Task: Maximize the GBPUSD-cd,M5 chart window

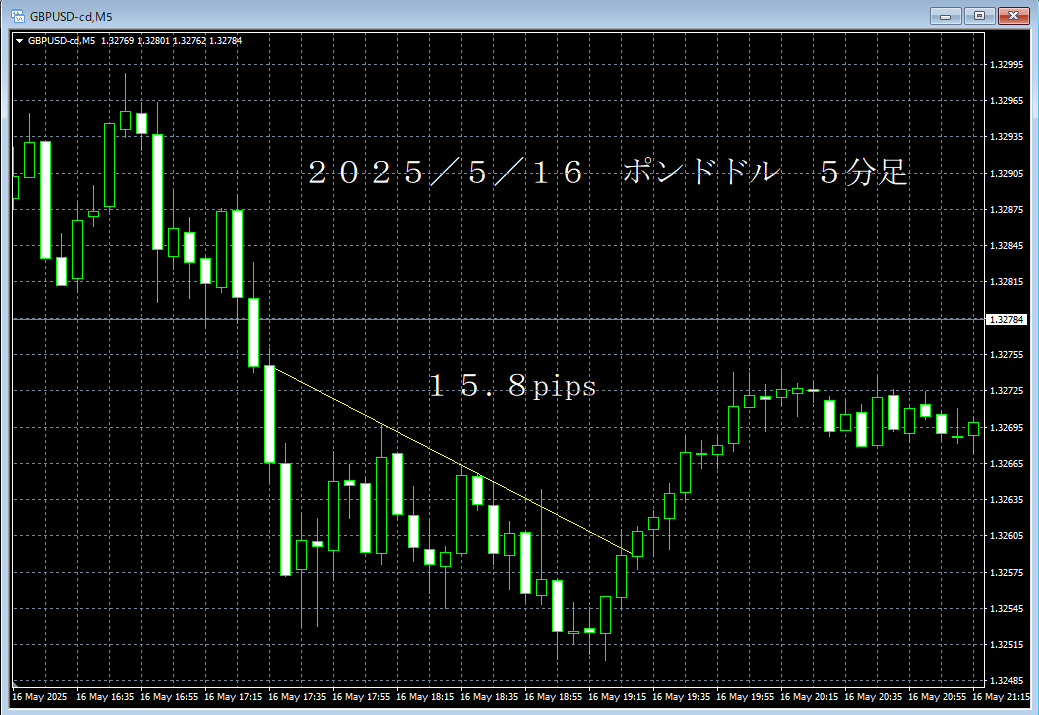Action: pos(979,16)
